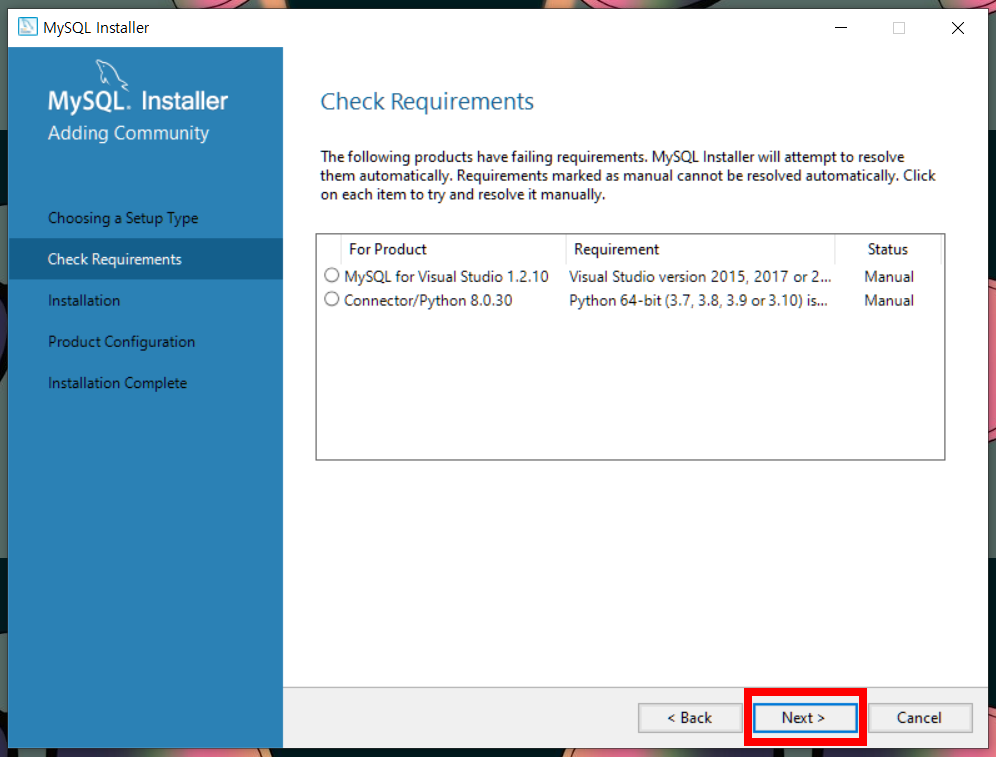The image size is (996, 757).
Task: Minimize the MySQL Installer window
Action: click(x=841, y=27)
